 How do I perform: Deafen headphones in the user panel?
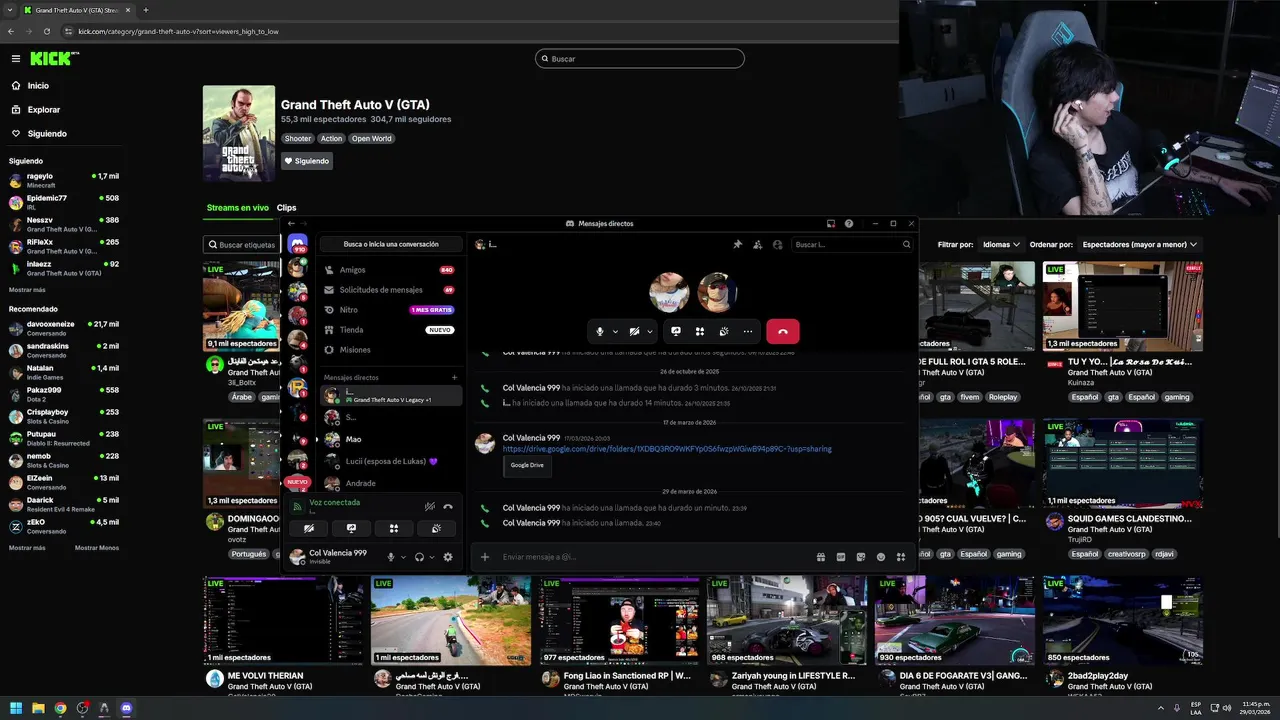coord(419,557)
